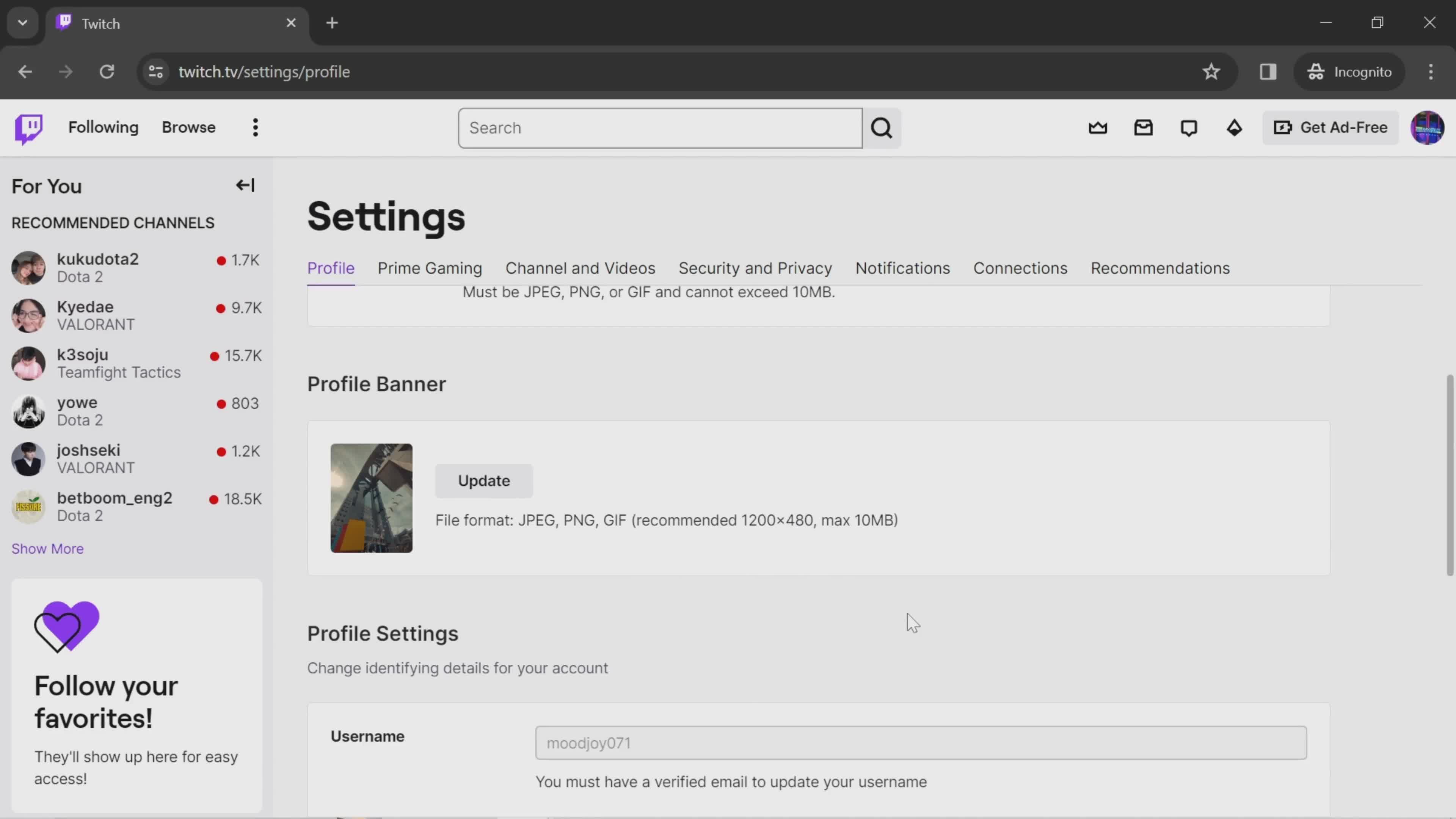
Task: Click the Incognito indicator button
Action: 1349,72
